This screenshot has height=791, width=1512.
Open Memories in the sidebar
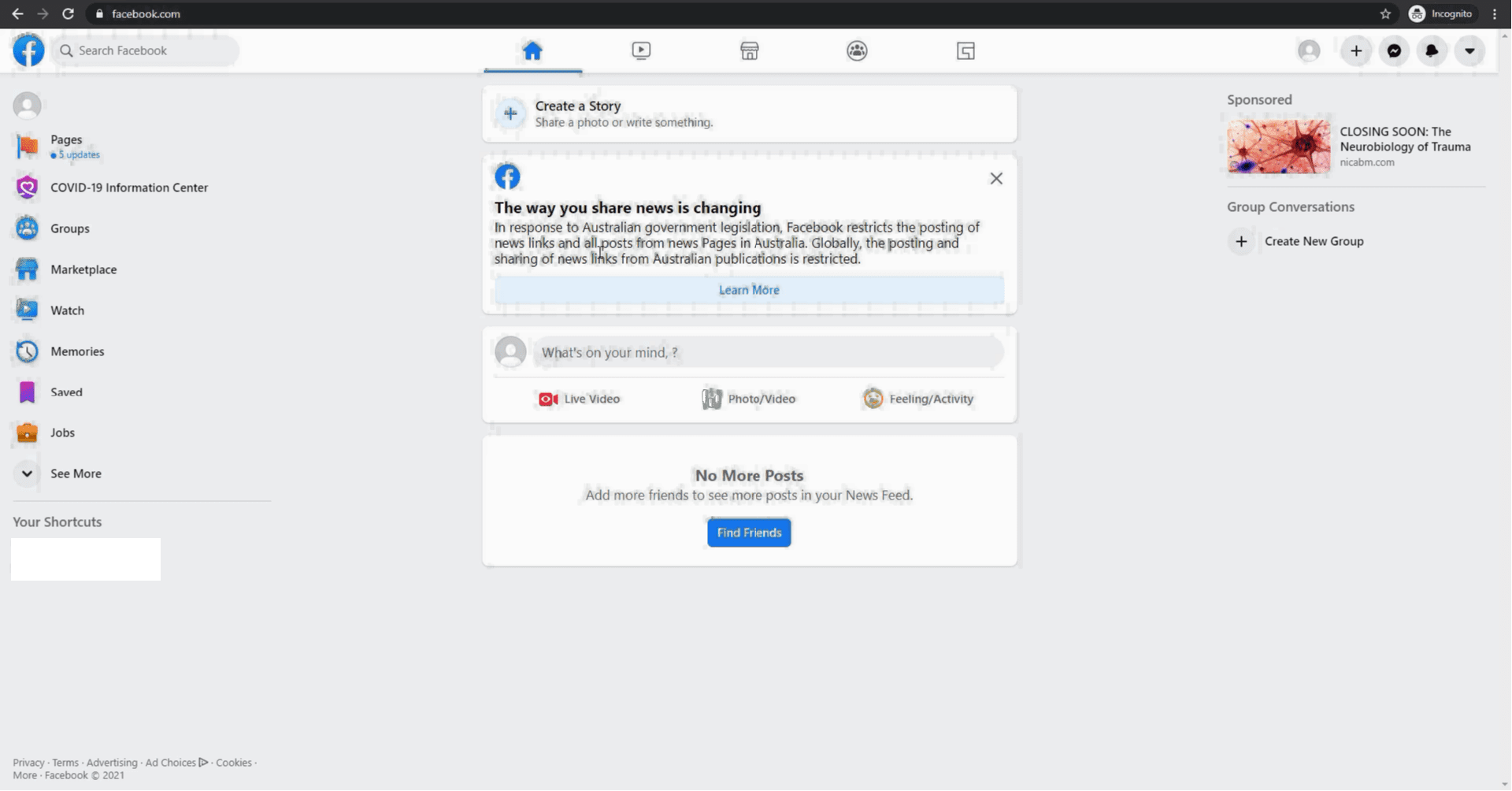click(x=76, y=351)
